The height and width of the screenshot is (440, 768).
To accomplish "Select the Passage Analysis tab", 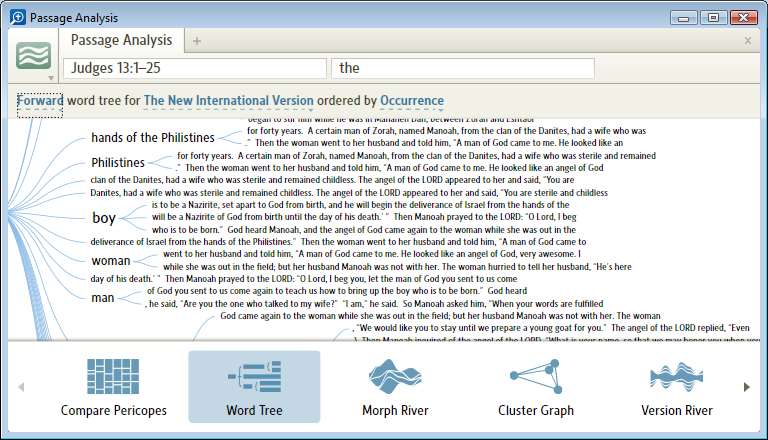I will click(121, 40).
